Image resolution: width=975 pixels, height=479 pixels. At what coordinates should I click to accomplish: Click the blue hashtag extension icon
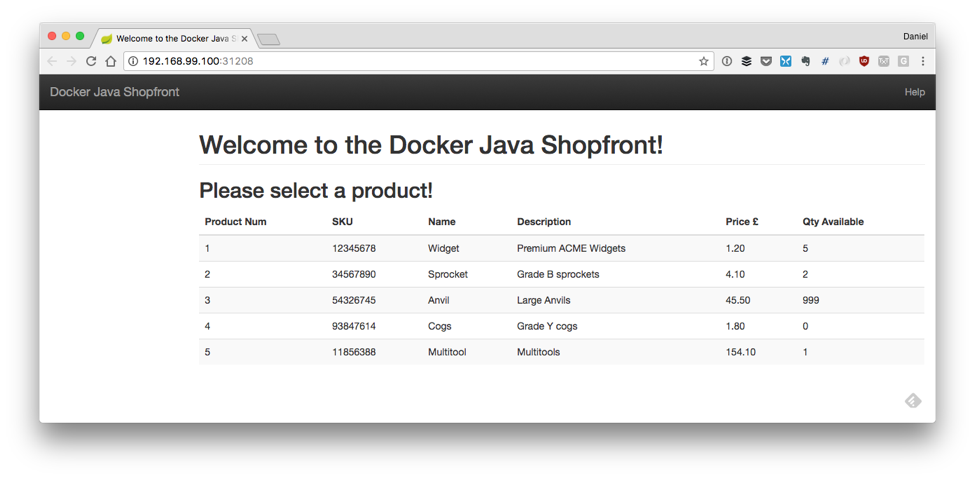(x=825, y=61)
